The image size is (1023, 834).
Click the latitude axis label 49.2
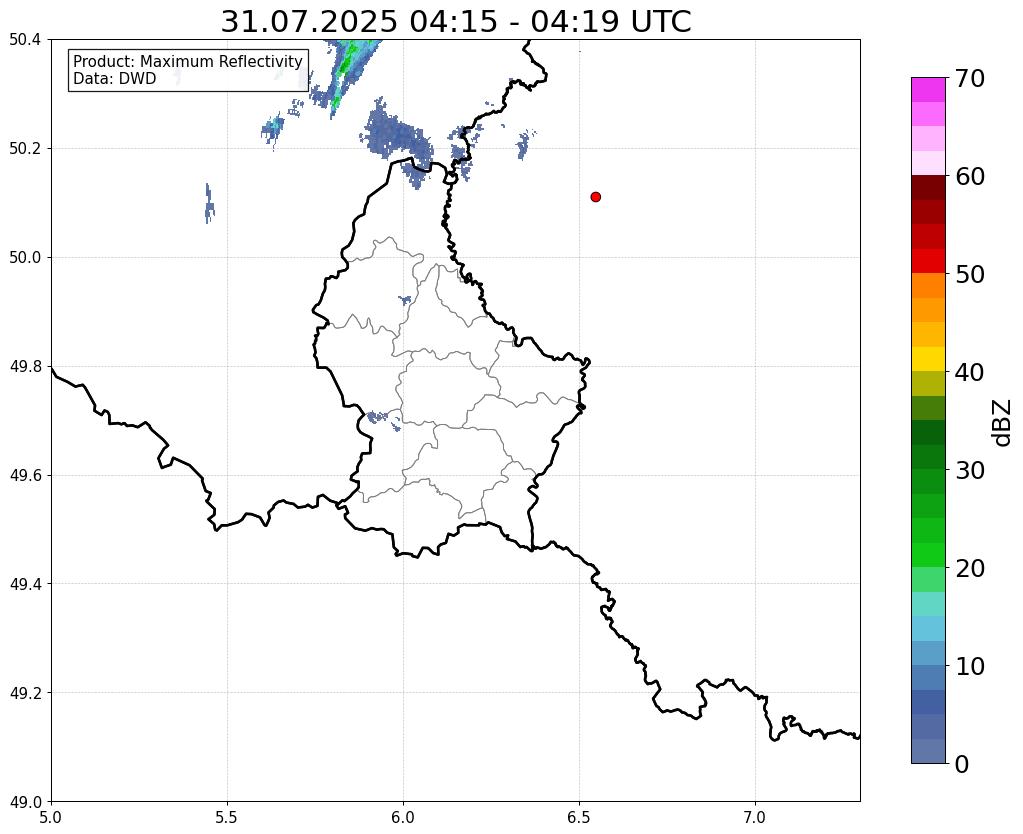25,693
